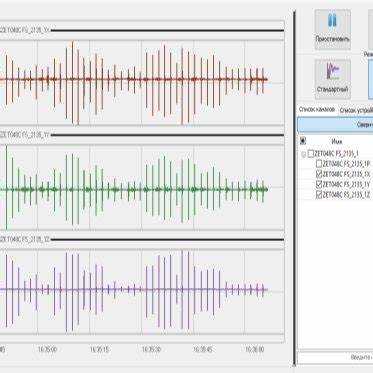Click the 16:35:30 time axis label
The image size is (373, 373).
coord(151,349)
